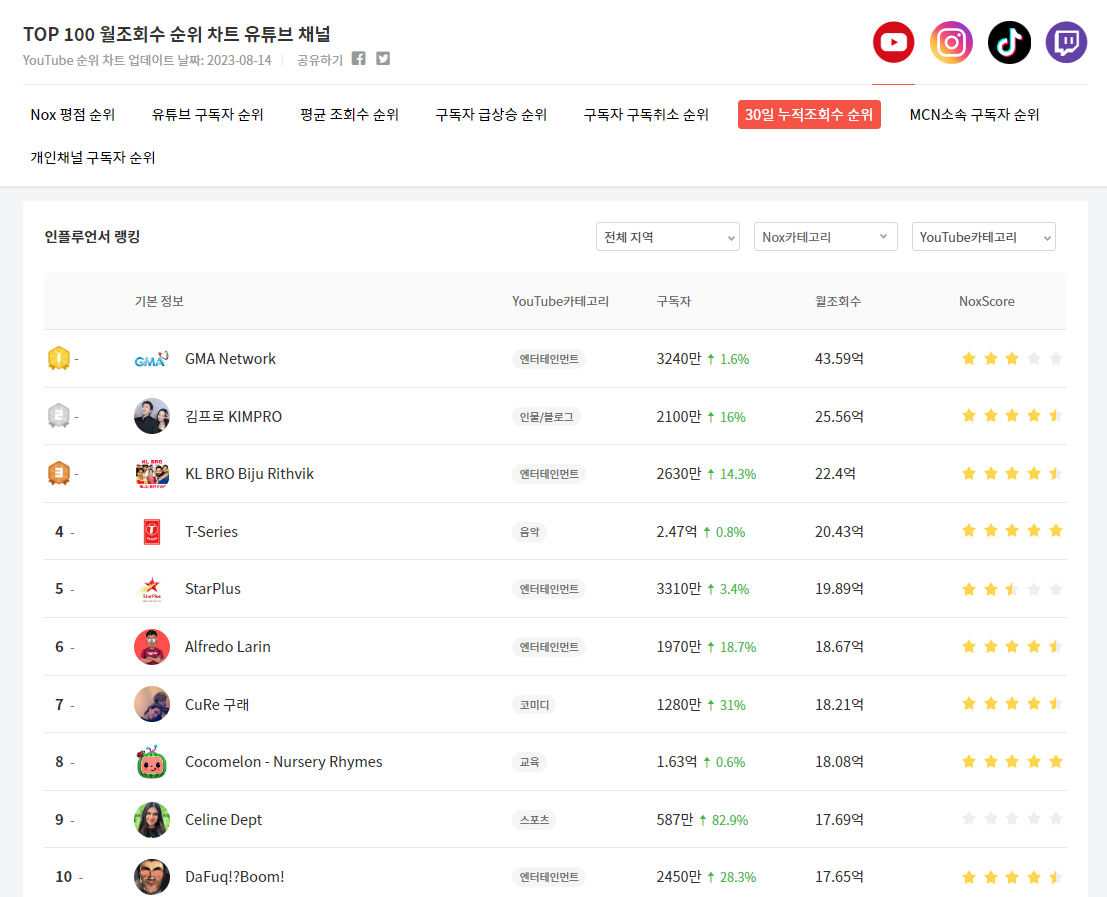
Task: Click the T-Series channel logo
Action: pyautogui.click(x=152, y=531)
